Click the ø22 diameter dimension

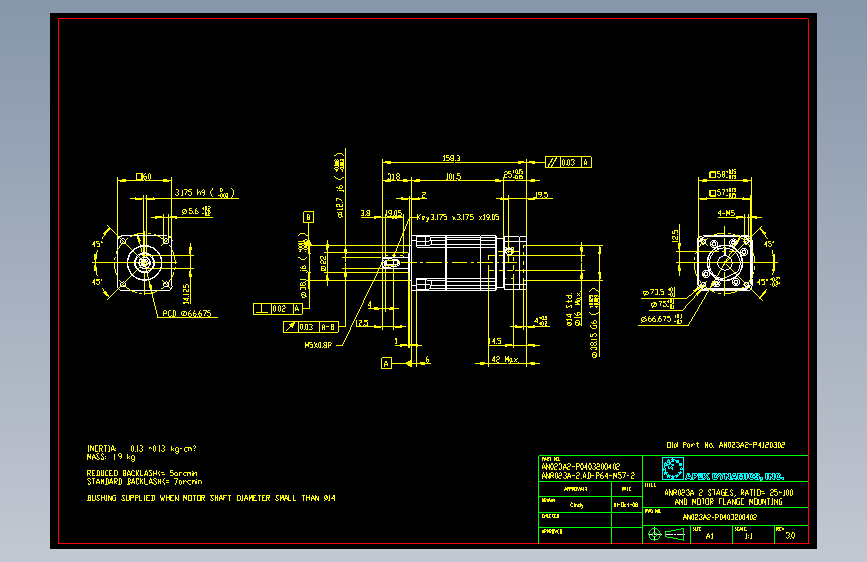pyautogui.click(x=323, y=263)
